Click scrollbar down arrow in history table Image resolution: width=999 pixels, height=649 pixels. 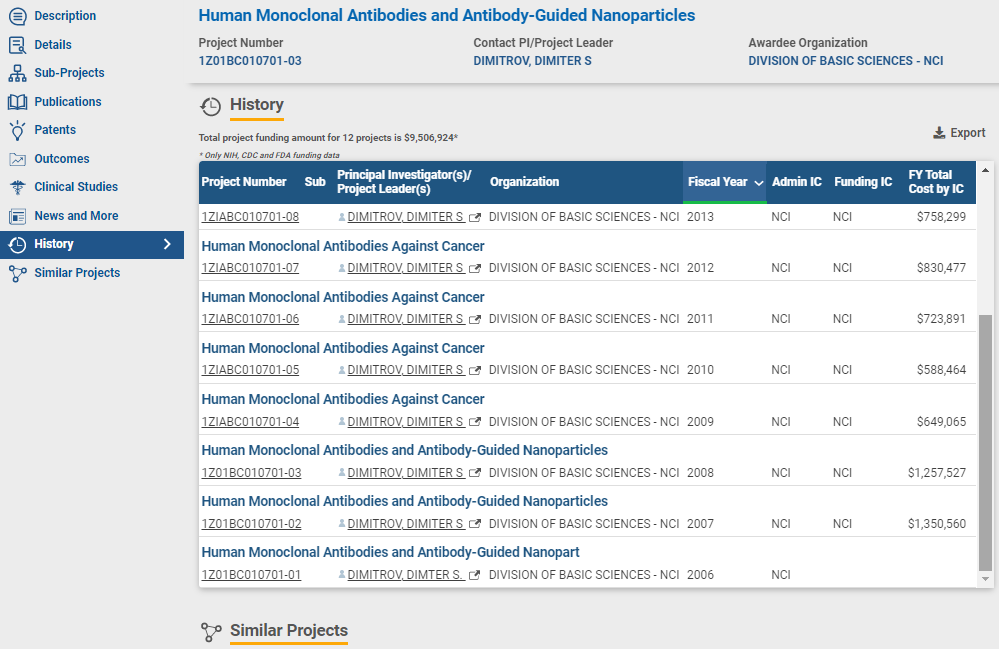(986, 579)
